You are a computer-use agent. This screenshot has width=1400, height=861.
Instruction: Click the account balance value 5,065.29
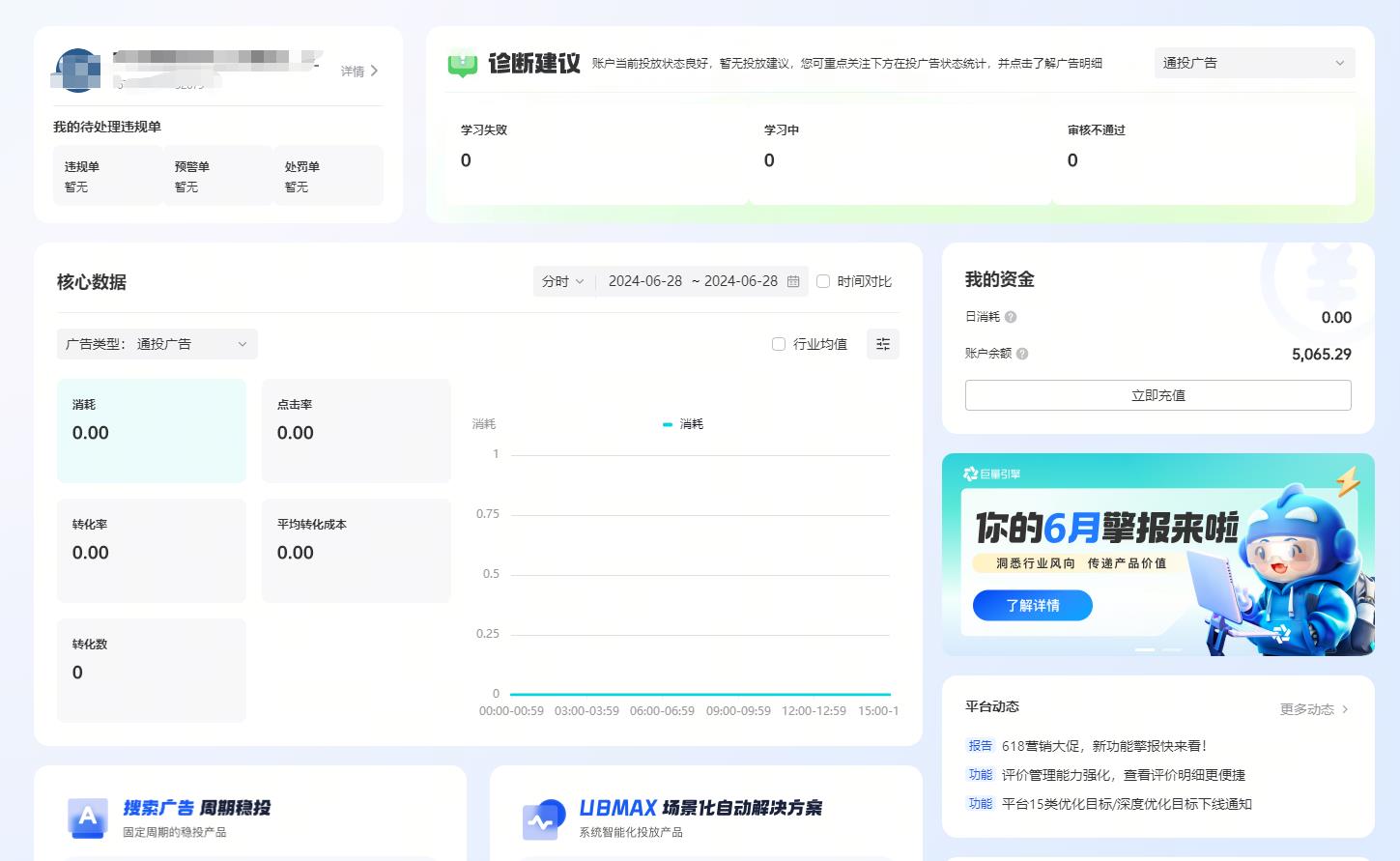pos(1321,354)
